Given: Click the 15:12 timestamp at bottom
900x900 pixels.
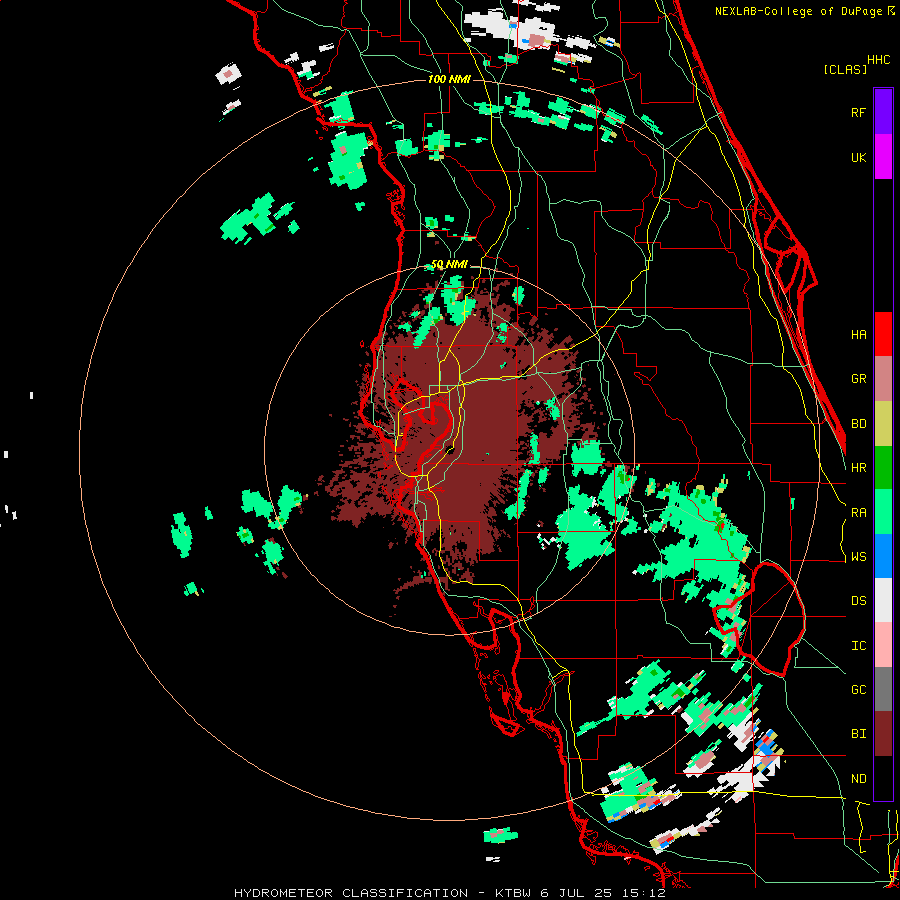Looking at the screenshot, I should click(642, 893).
